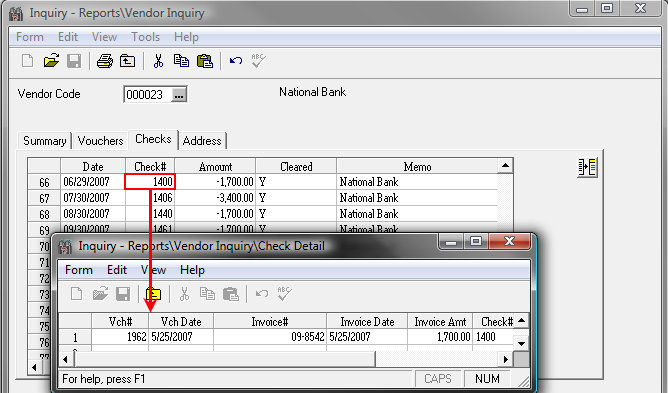Image resolution: width=668 pixels, height=393 pixels.
Task: Click the column layout icon beside checks grid
Action: coord(587,167)
